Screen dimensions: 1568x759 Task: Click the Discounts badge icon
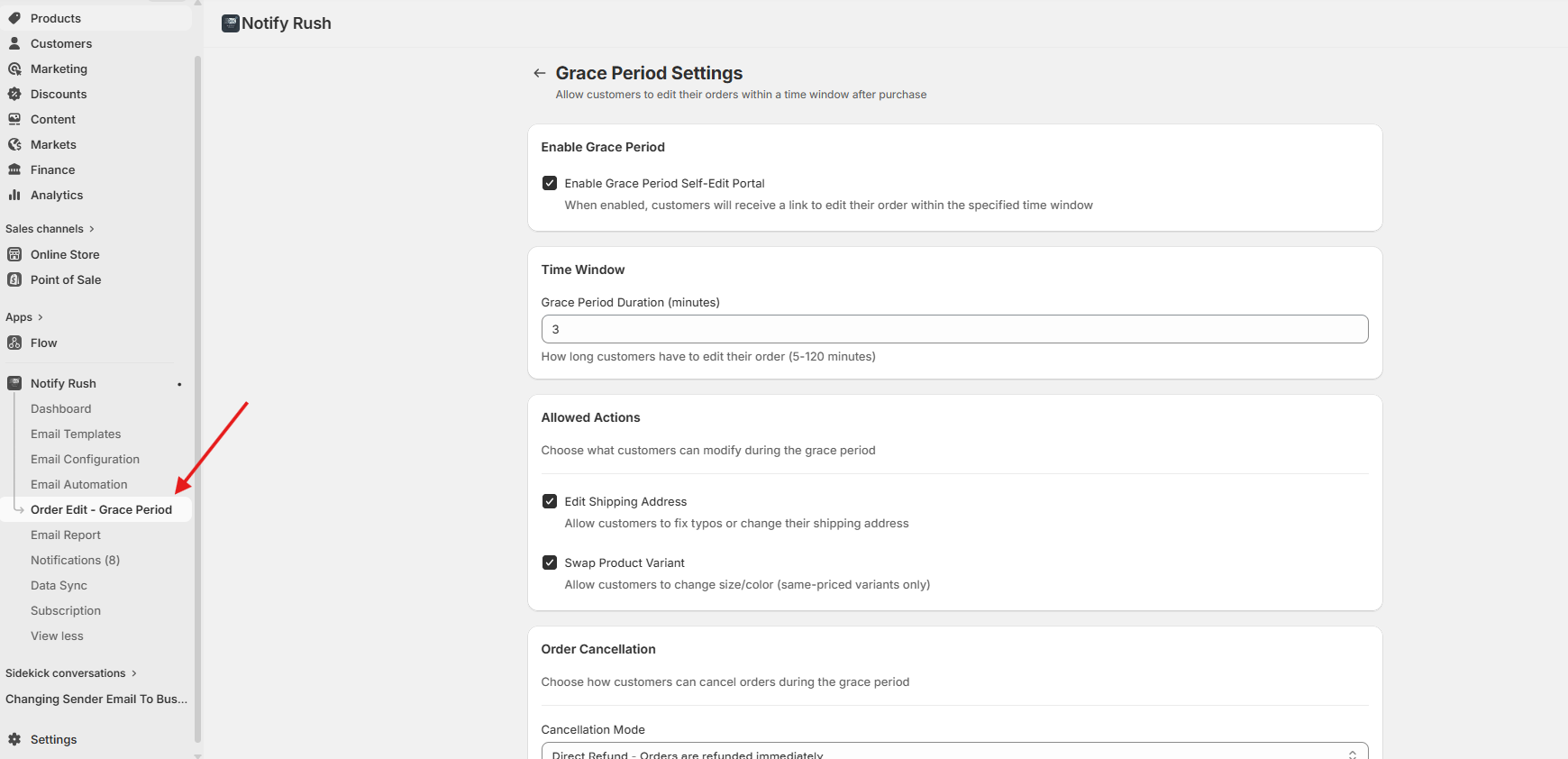14,94
